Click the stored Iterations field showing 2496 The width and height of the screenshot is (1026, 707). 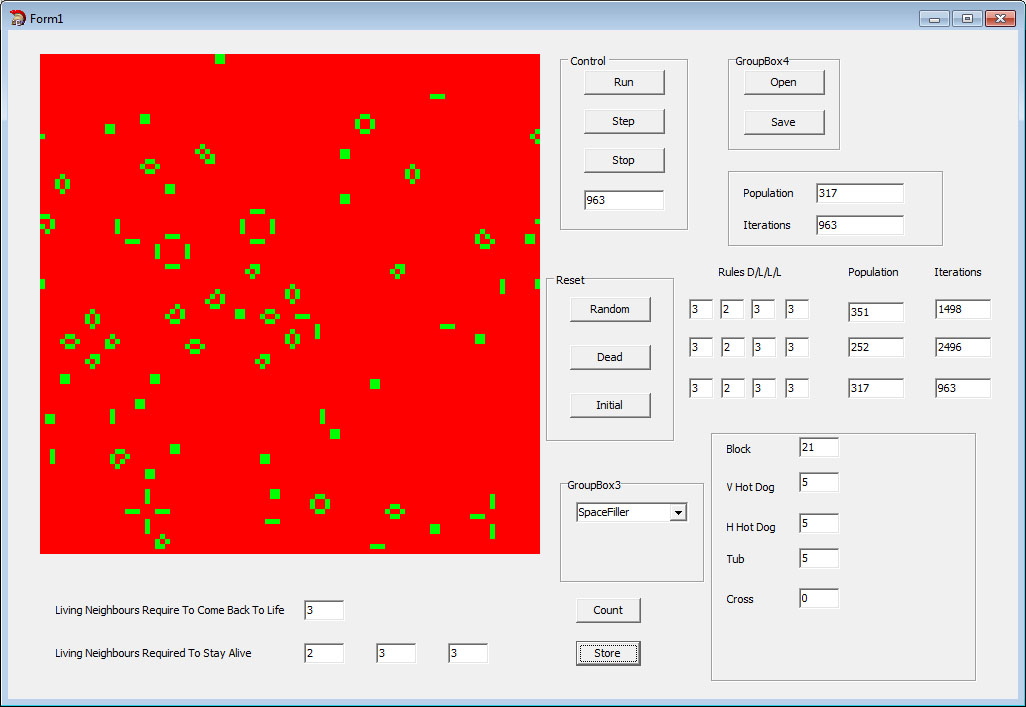pyautogui.click(x=963, y=347)
